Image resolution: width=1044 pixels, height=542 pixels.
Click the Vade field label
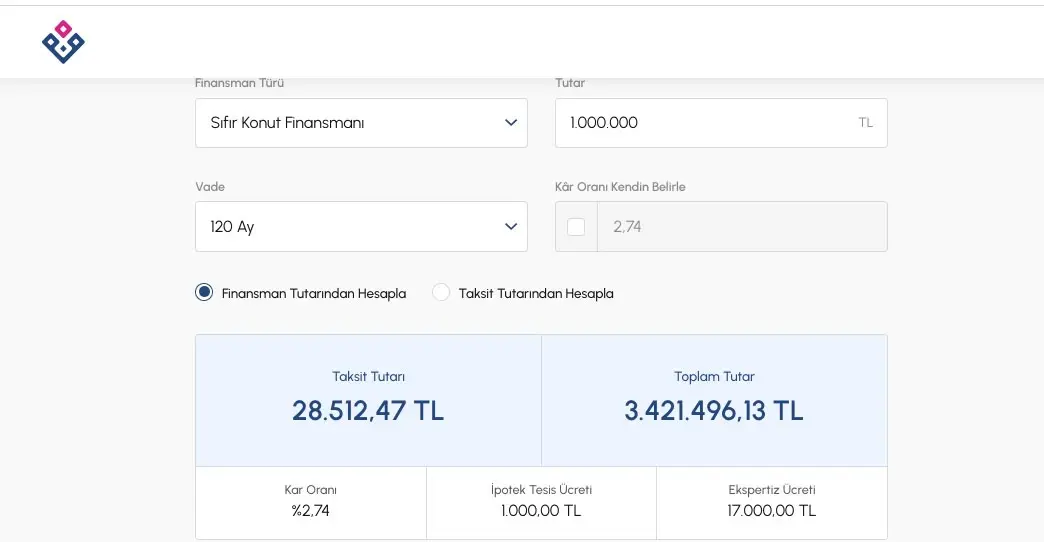[x=210, y=187]
